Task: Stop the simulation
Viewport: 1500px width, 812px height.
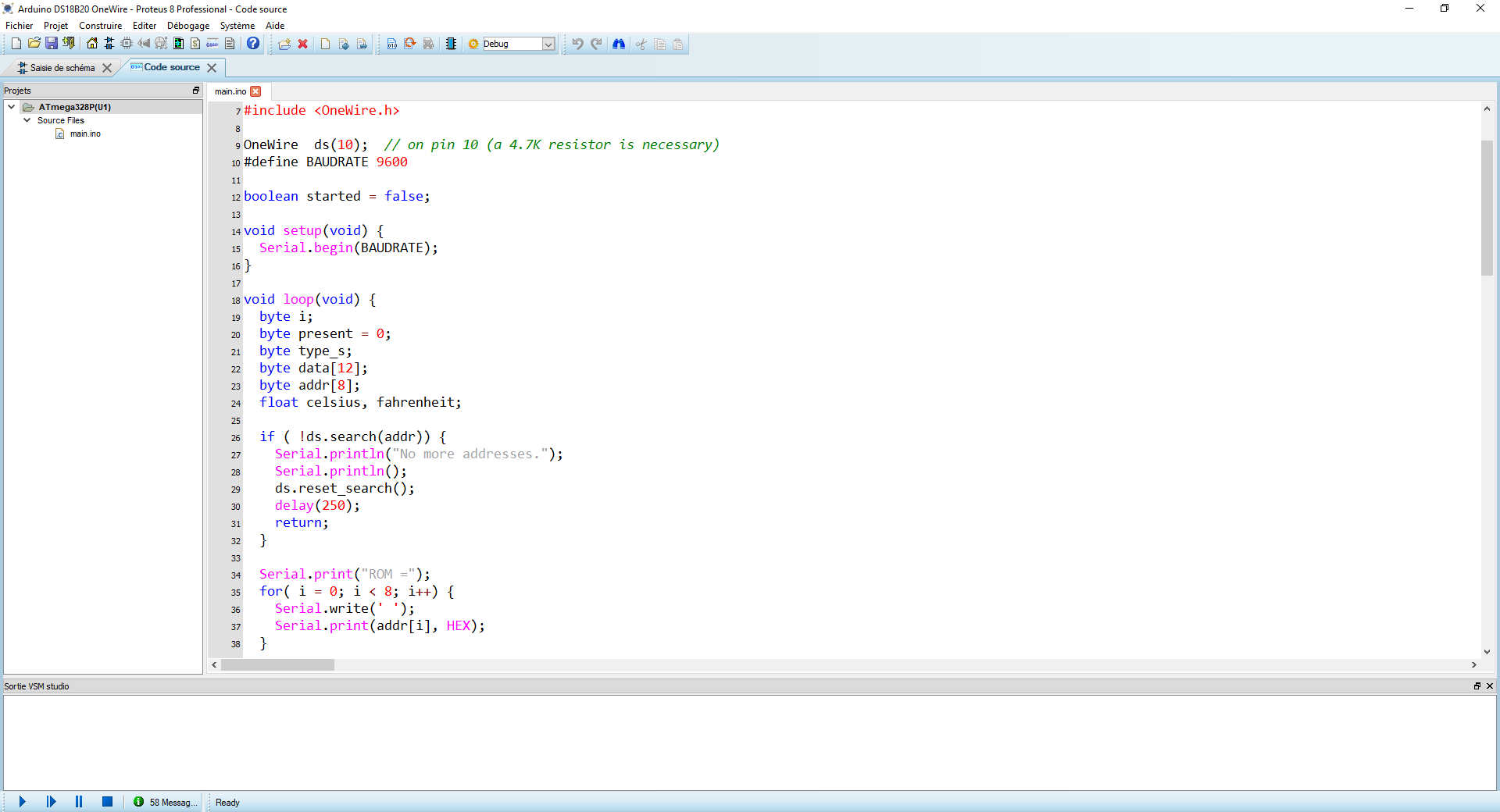Action: (108, 802)
